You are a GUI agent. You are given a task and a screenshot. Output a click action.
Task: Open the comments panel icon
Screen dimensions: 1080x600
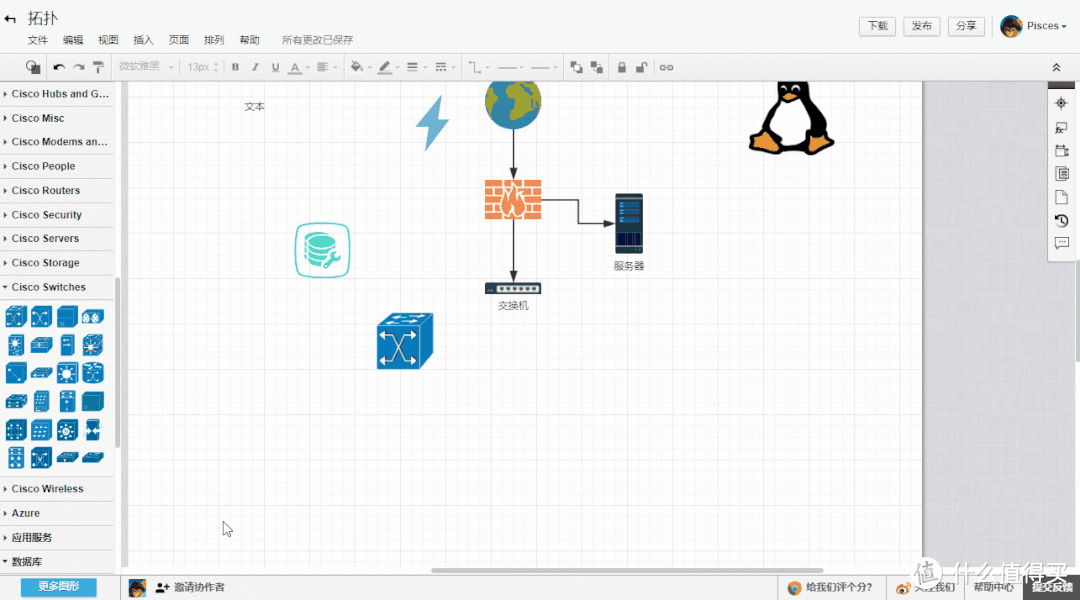[1061, 243]
